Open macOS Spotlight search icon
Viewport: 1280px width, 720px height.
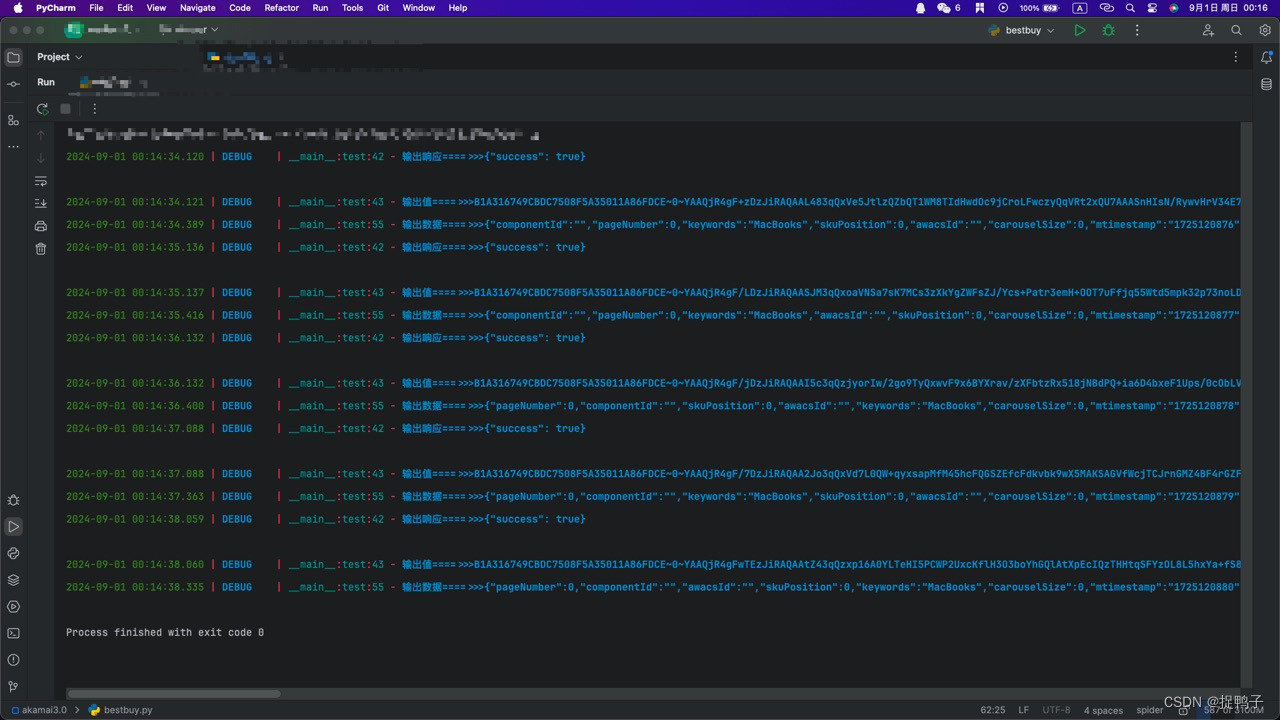tap(1130, 7)
